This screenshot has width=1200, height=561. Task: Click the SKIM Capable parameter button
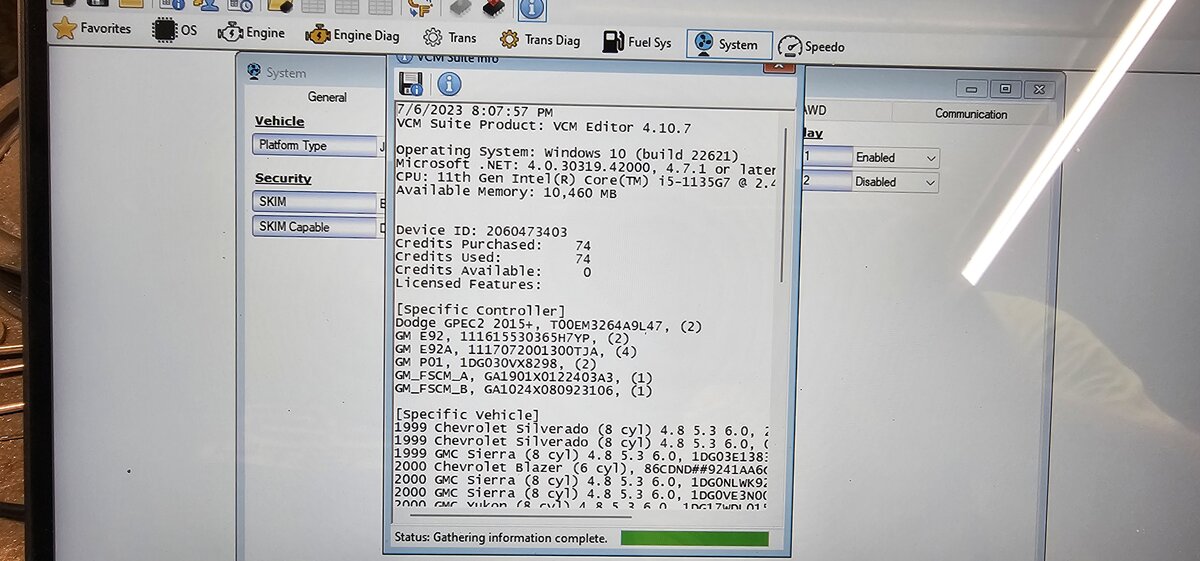tap(313, 227)
